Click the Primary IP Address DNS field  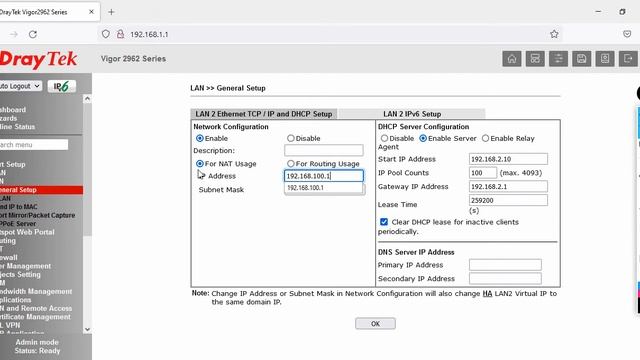[505, 265]
